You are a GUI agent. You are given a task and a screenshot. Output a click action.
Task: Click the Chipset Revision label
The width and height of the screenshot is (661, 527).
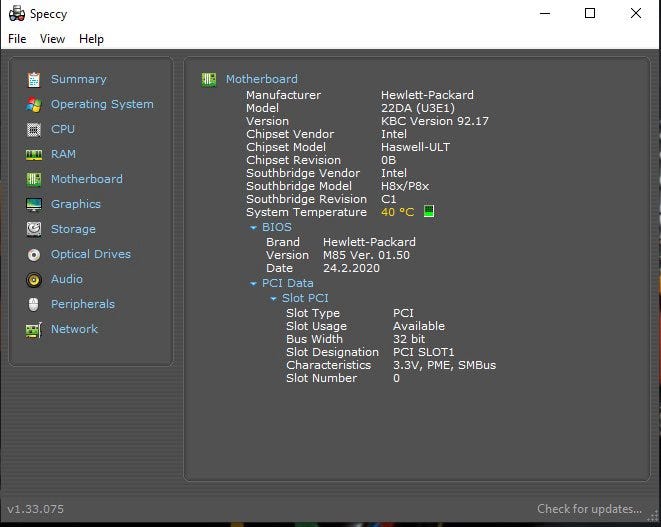[293, 160]
